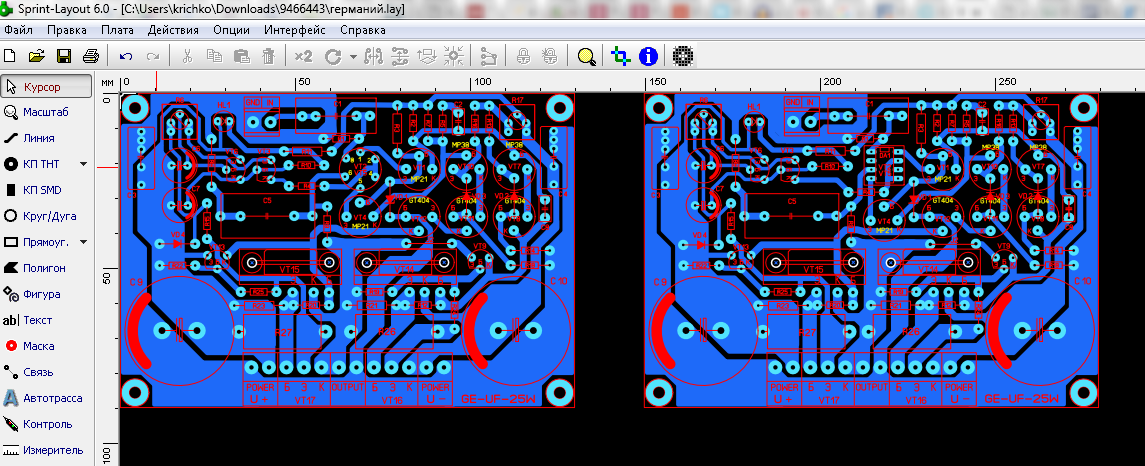Image resolution: width=1145 pixels, height=466 pixels.
Task: Open the Опции menu
Action: (231, 30)
